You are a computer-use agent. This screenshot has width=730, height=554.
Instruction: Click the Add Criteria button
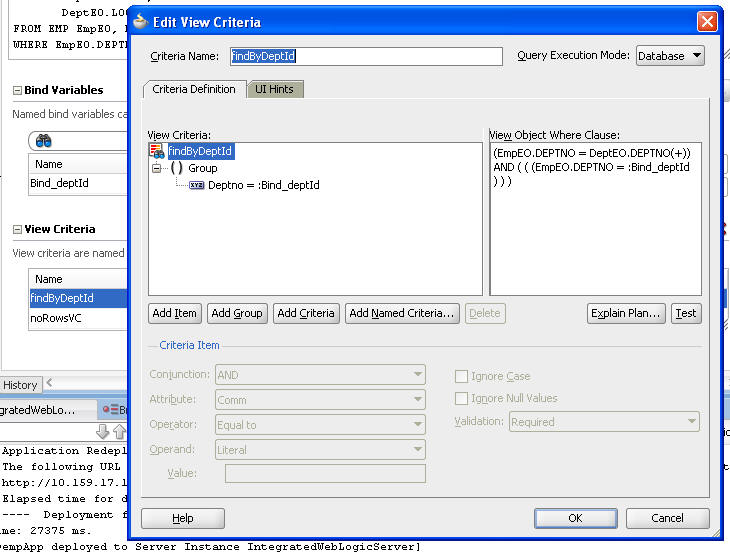coord(306,313)
